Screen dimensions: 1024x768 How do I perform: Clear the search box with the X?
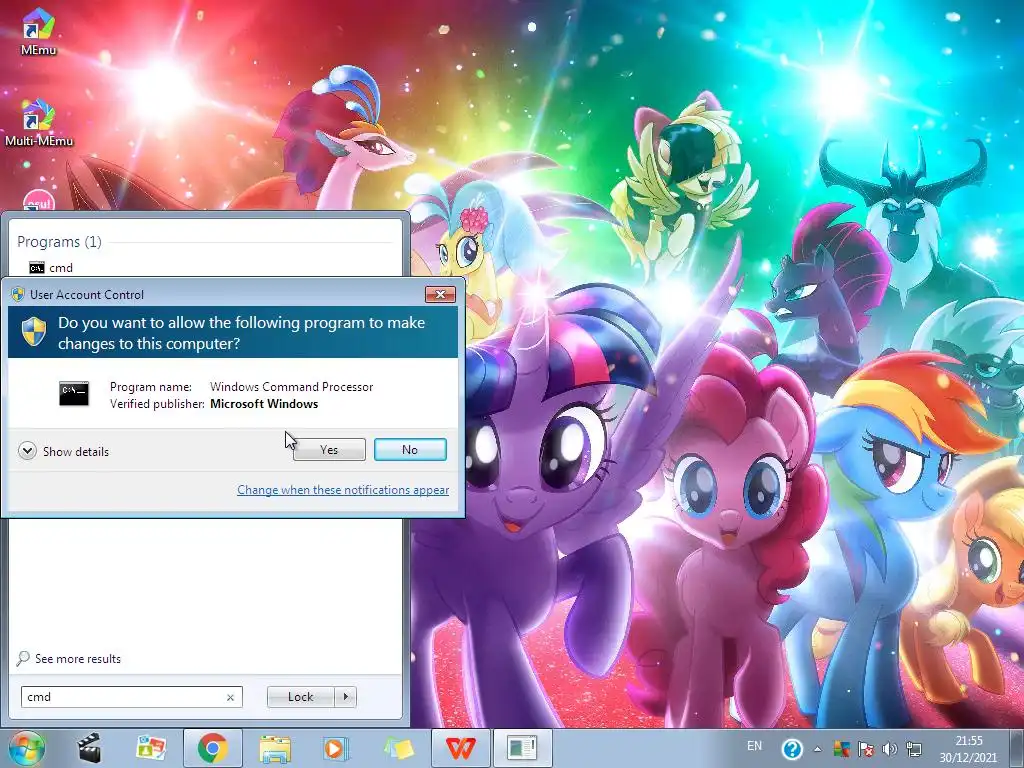click(230, 697)
